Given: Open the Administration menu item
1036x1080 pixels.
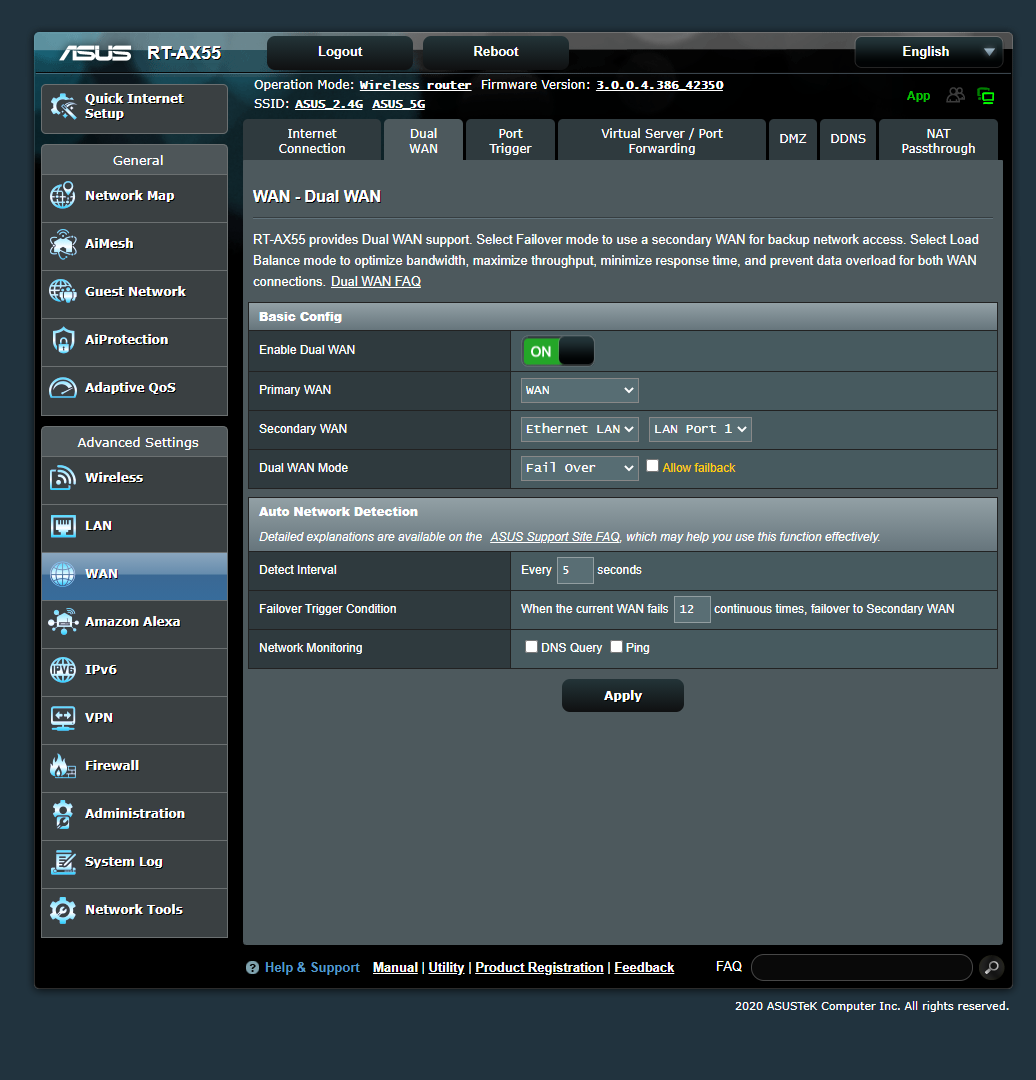Looking at the screenshot, I should click(x=134, y=816).
